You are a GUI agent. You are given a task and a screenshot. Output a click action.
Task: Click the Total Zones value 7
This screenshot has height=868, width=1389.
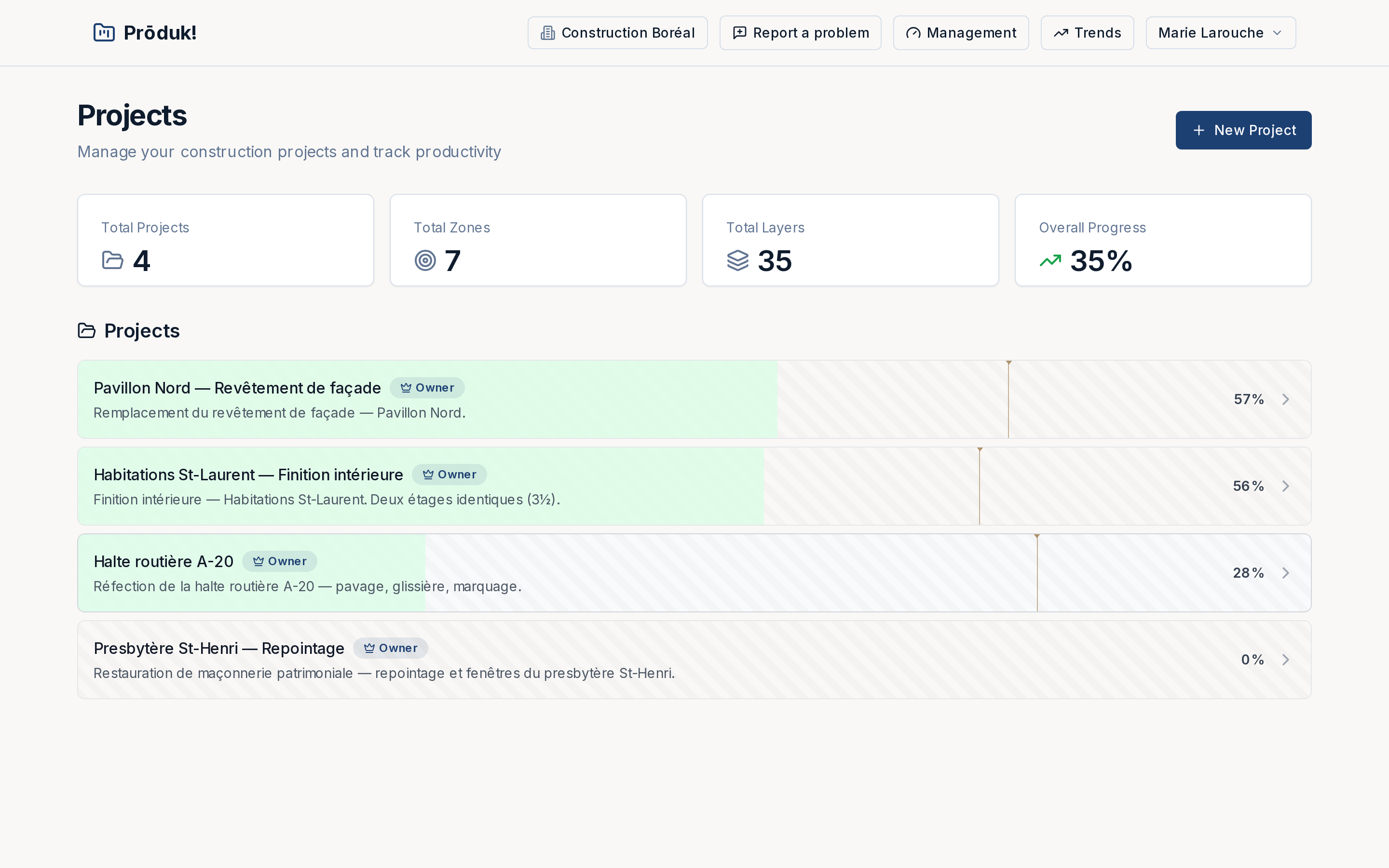452,260
